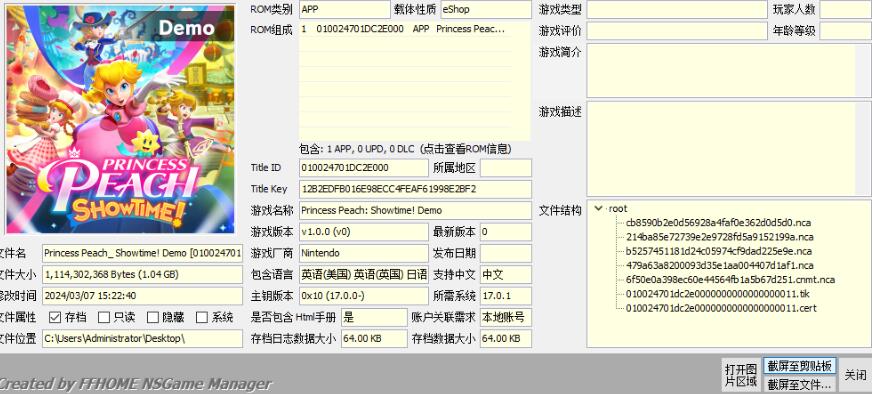The width and height of the screenshot is (872, 394).
Task: Click the 修改时间 field 2024/03/07 15:22:40
Action: pyautogui.click(x=142, y=296)
